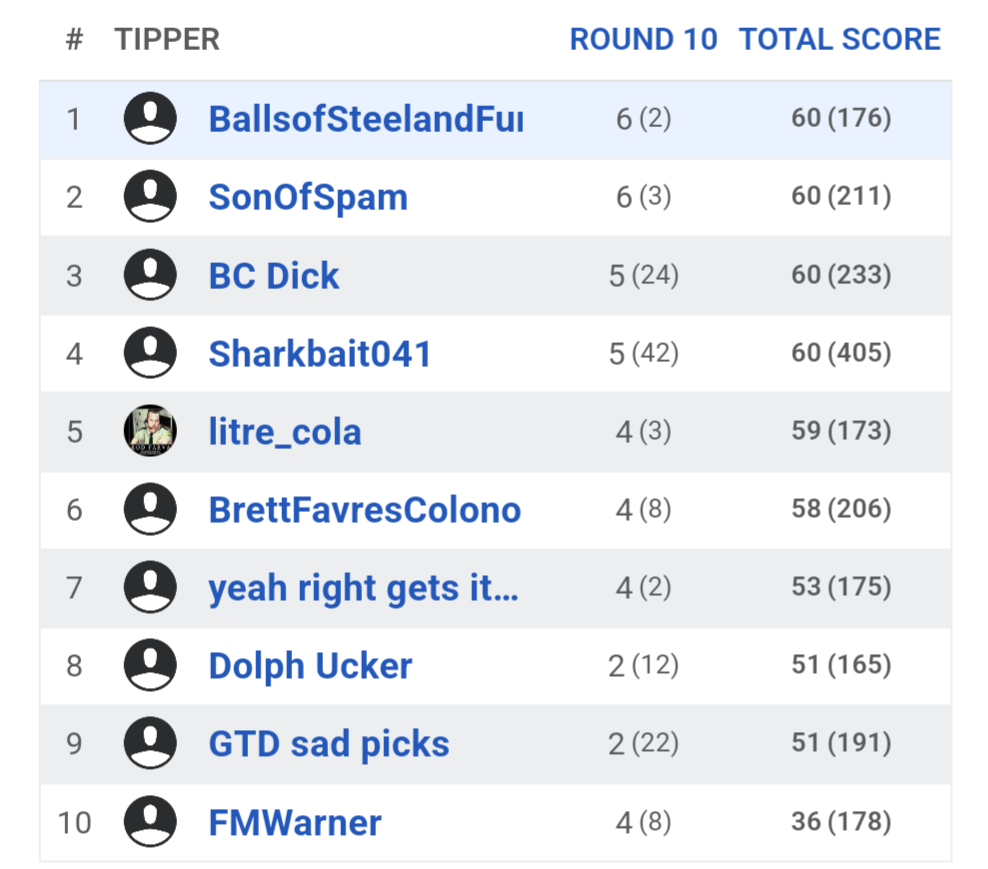
Task: Click Sharkbait041's default avatar icon
Action: (150, 353)
